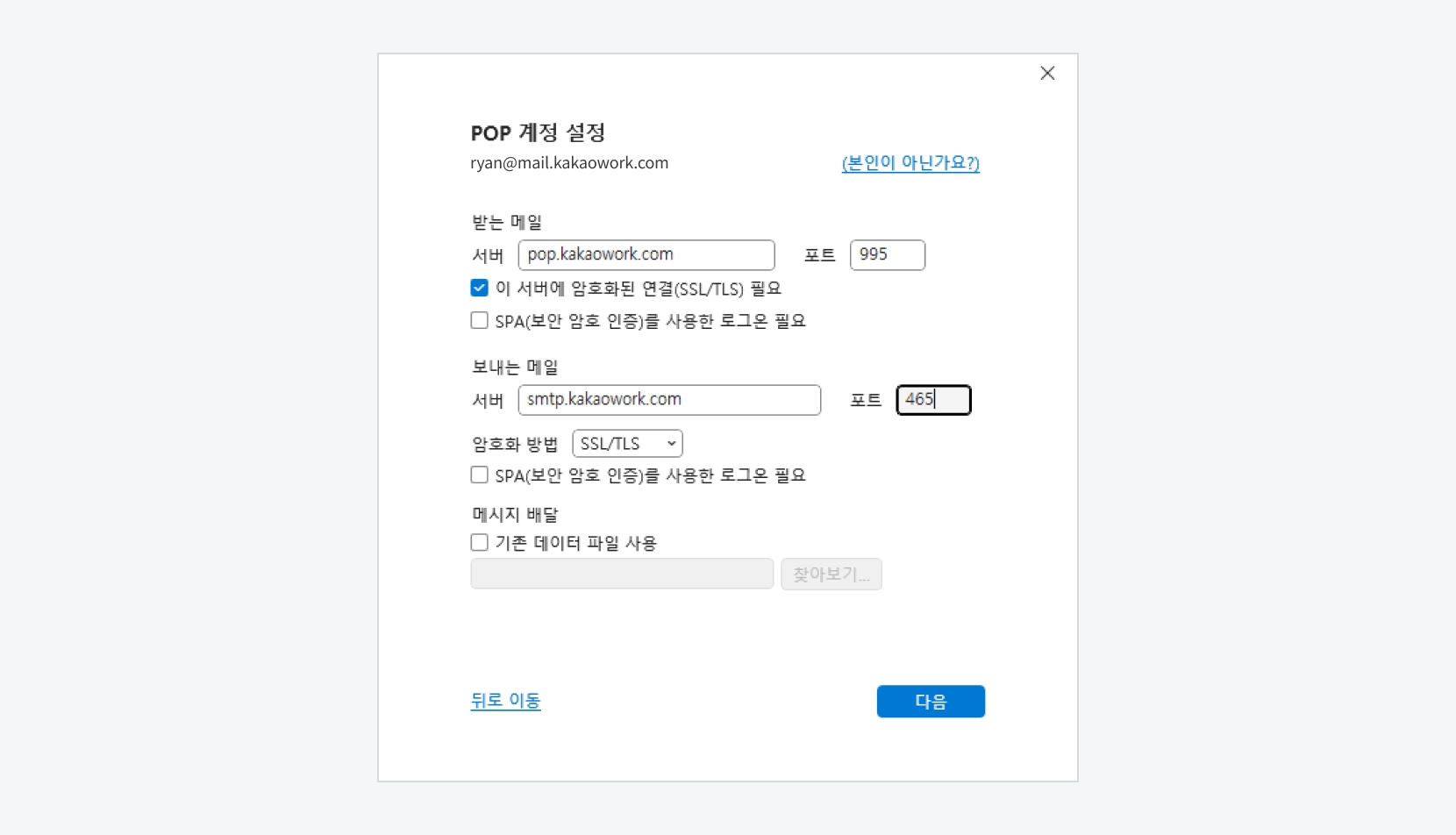This screenshot has height=835, width=1456.
Task: Click the ryan@mail.kakaowork.com email address text
Action: point(569,163)
